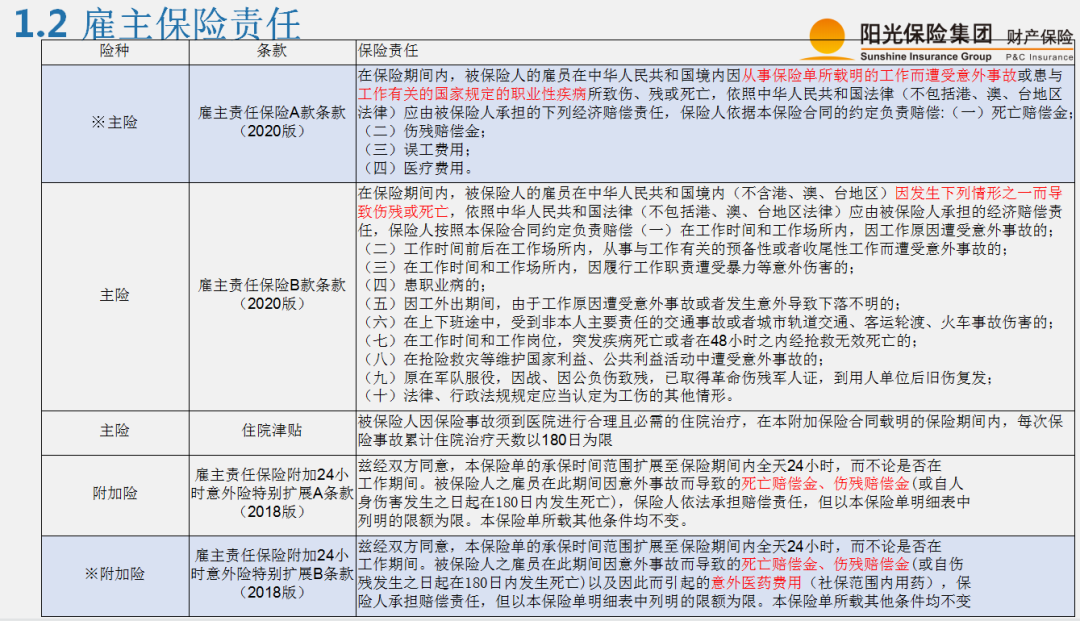Screen dimensions: 1080x621
Task: Click red text '因发生下列情形之一而导'
Action: [979, 193]
